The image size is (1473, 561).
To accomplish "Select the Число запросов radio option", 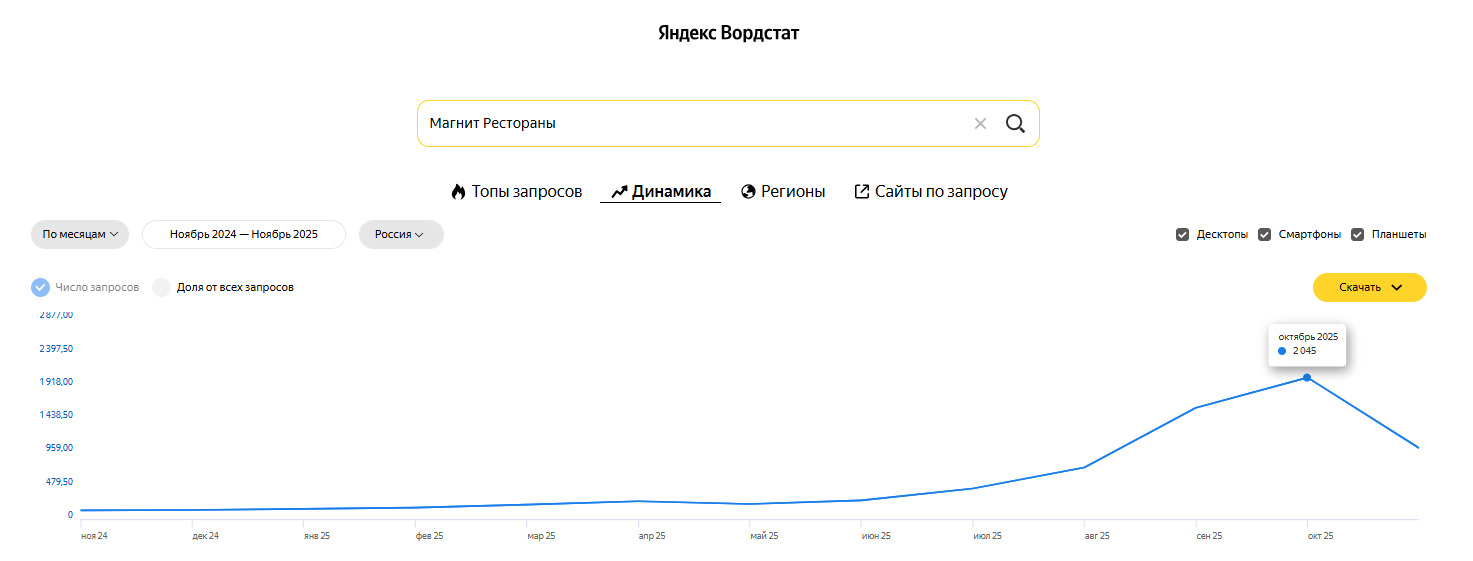I will pos(40,288).
